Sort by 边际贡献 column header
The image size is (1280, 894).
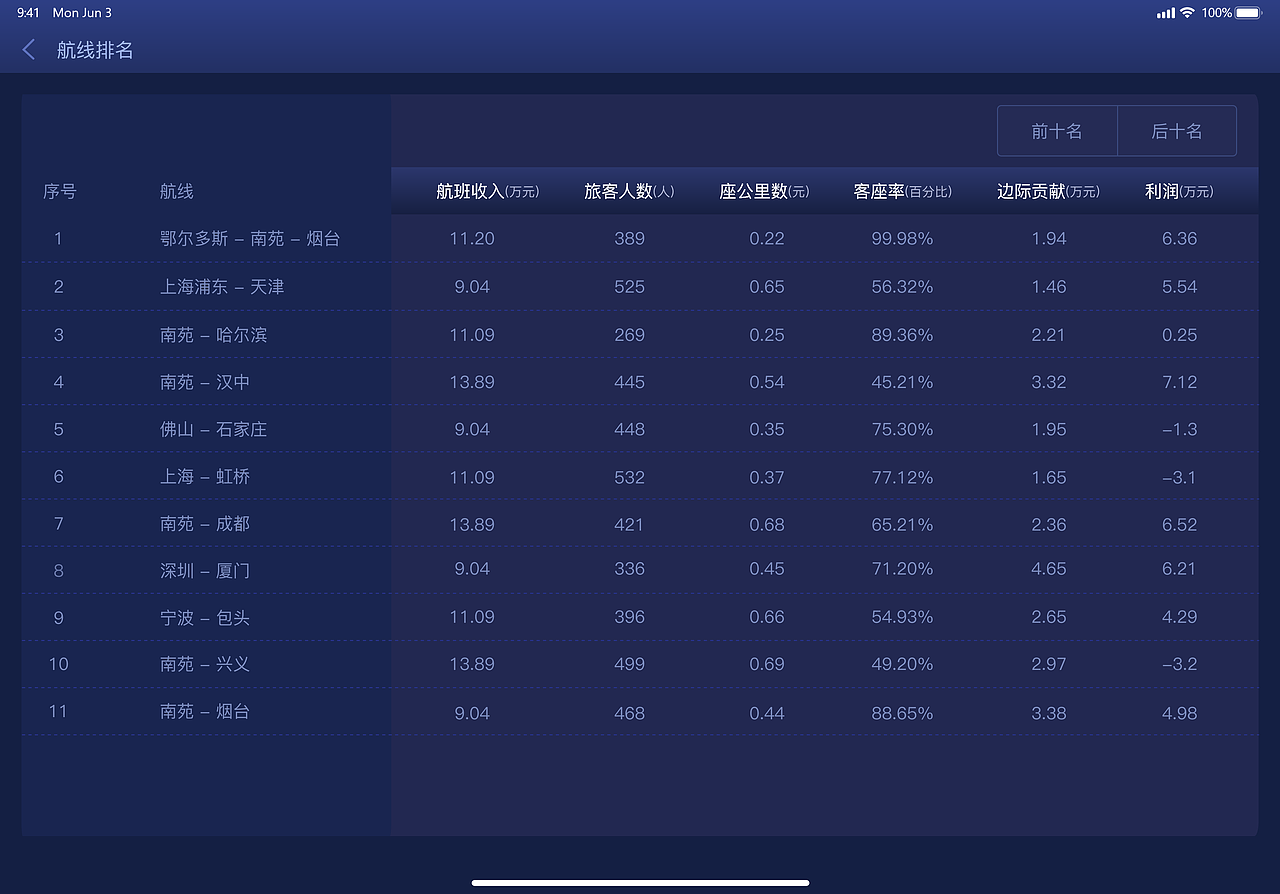[1048, 191]
